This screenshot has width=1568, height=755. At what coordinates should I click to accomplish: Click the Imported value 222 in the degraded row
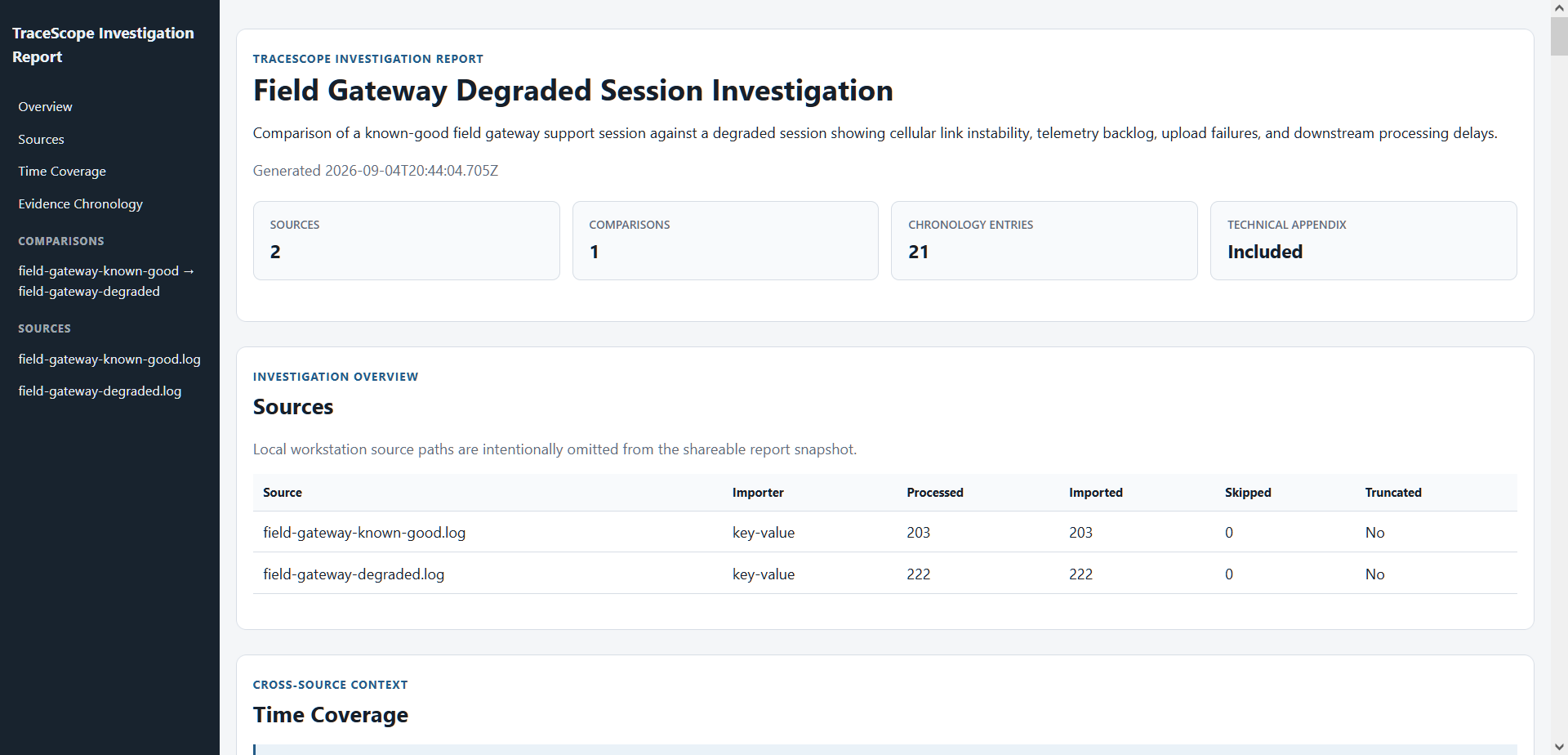pos(1080,574)
